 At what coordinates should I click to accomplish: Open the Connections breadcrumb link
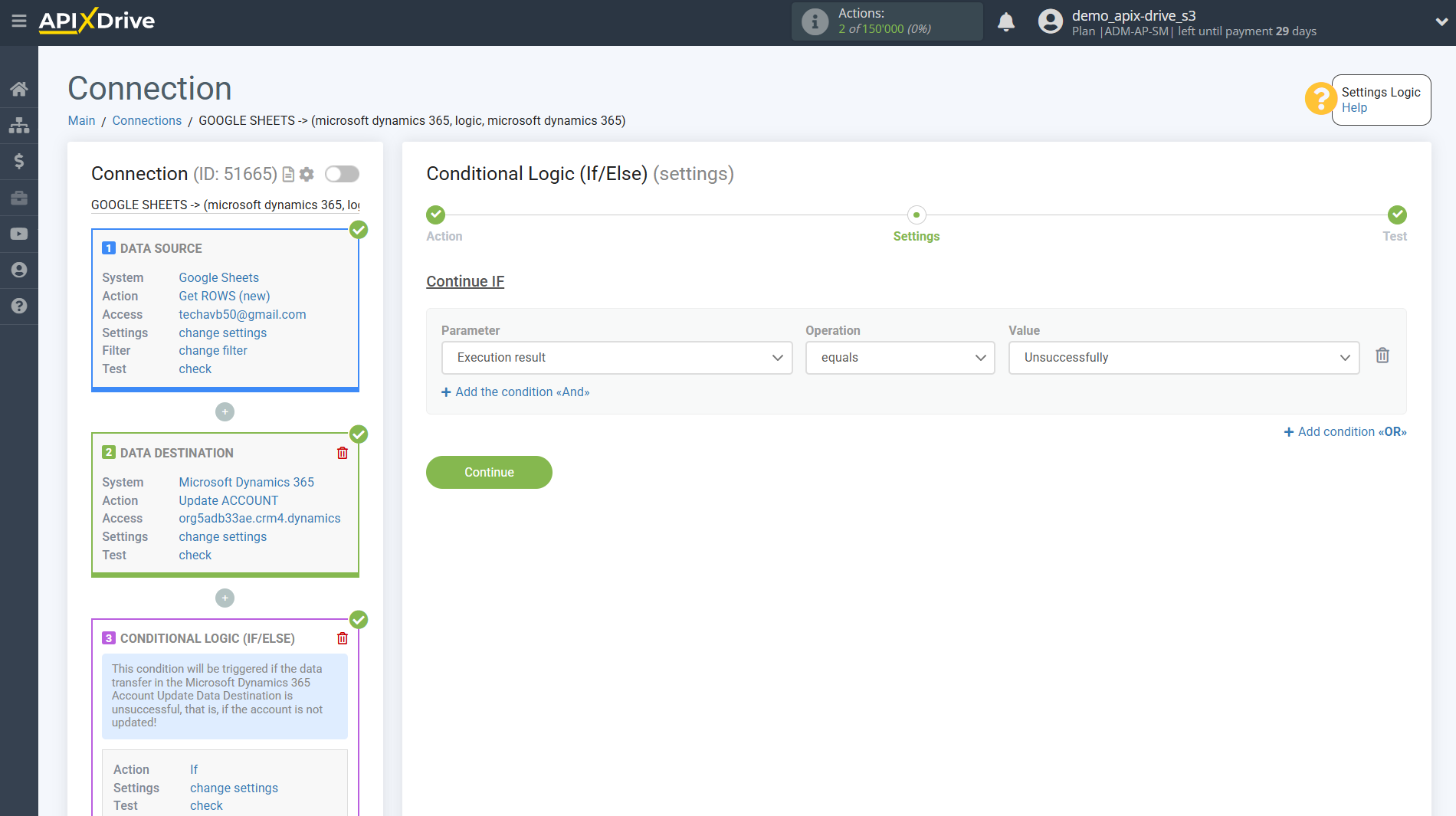coord(147,121)
